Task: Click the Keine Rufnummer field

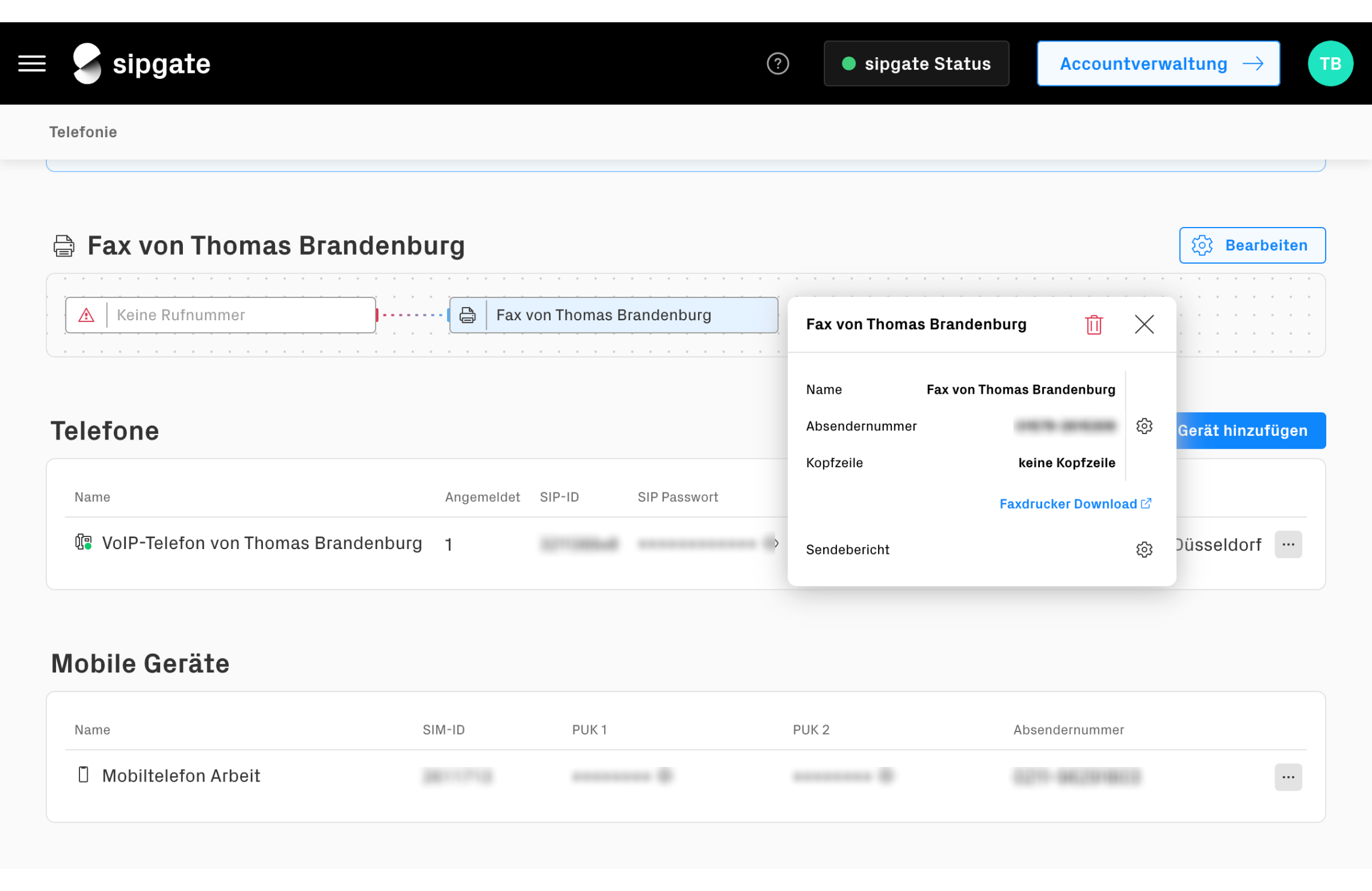Action: pos(241,315)
